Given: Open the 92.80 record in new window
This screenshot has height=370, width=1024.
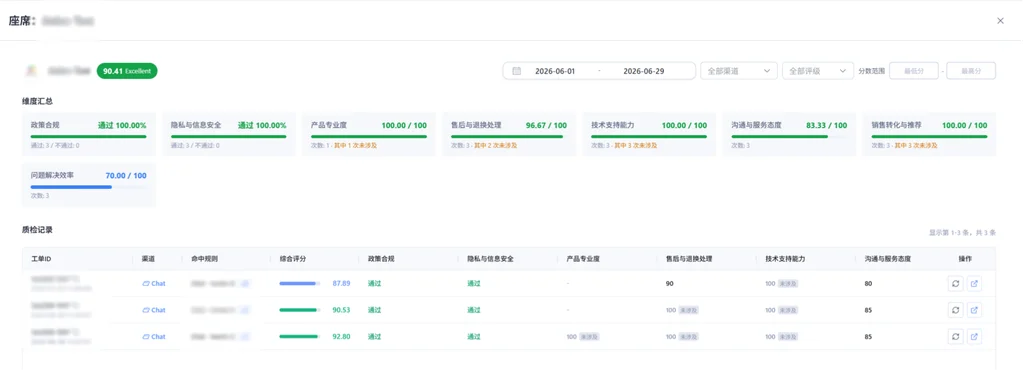Looking at the screenshot, I should (x=974, y=337).
